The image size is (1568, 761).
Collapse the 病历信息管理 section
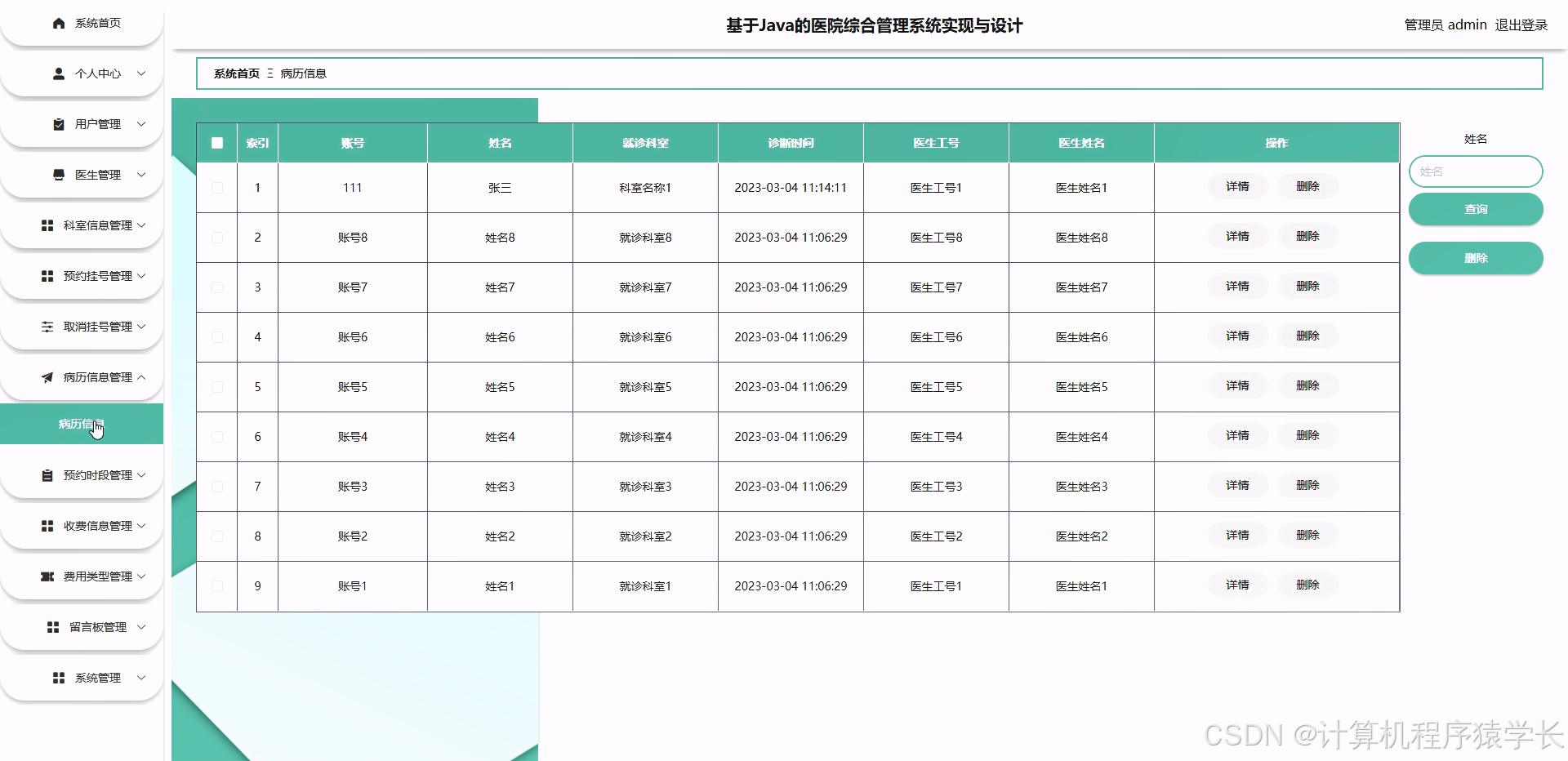click(140, 377)
